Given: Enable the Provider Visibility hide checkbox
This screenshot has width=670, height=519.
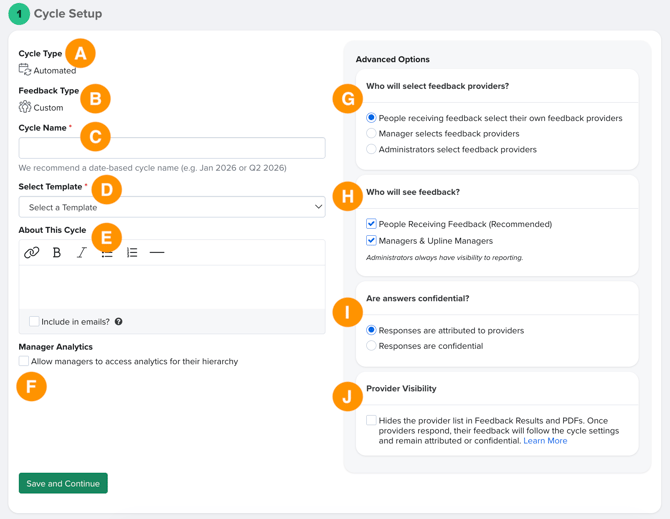Looking at the screenshot, I should [371, 420].
